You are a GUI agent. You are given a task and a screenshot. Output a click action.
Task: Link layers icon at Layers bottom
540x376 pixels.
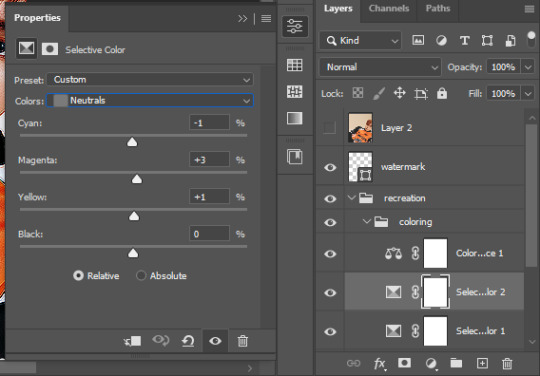coord(353,363)
